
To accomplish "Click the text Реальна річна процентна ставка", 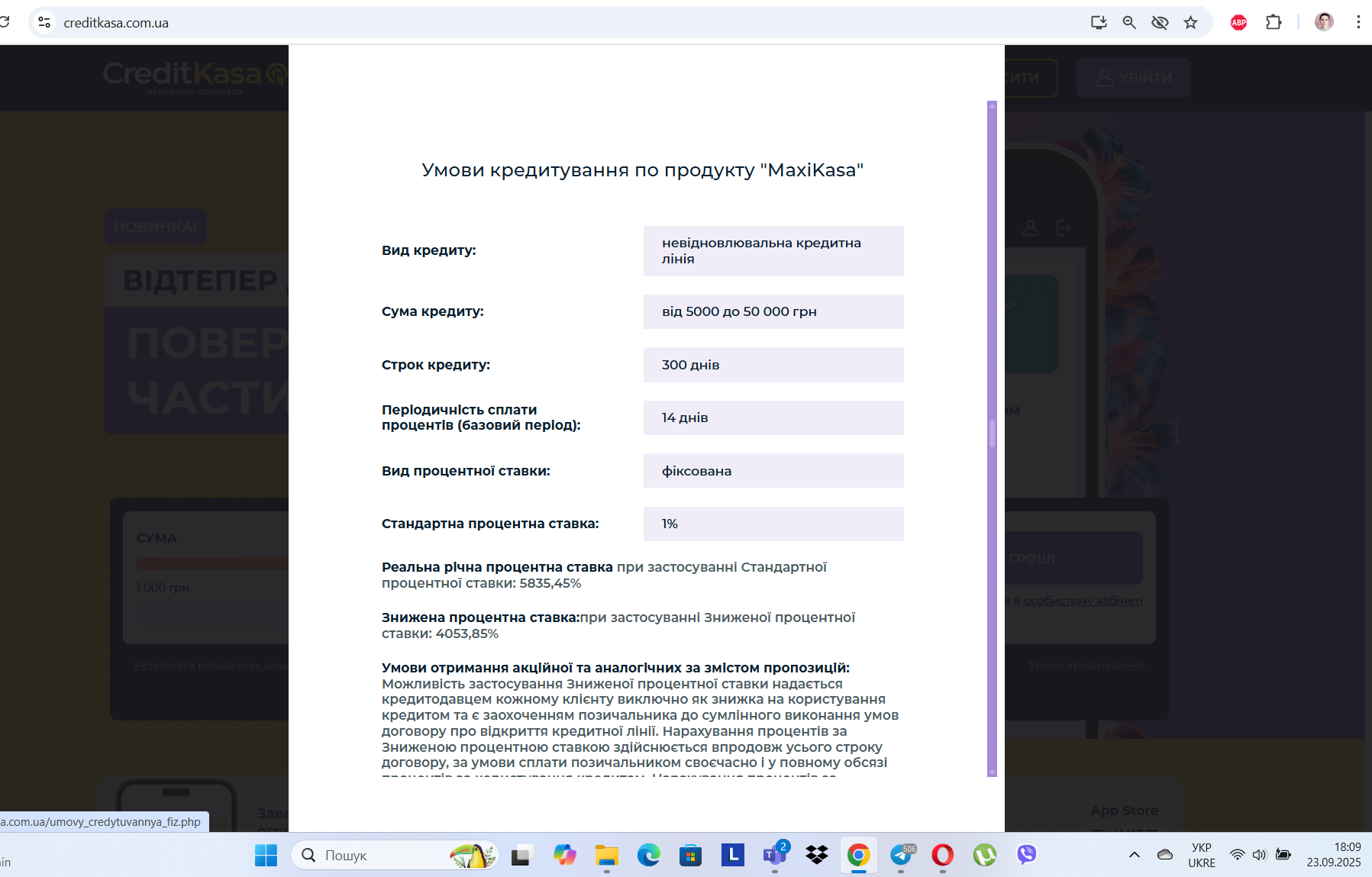I will pyautogui.click(x=497, y=567).
